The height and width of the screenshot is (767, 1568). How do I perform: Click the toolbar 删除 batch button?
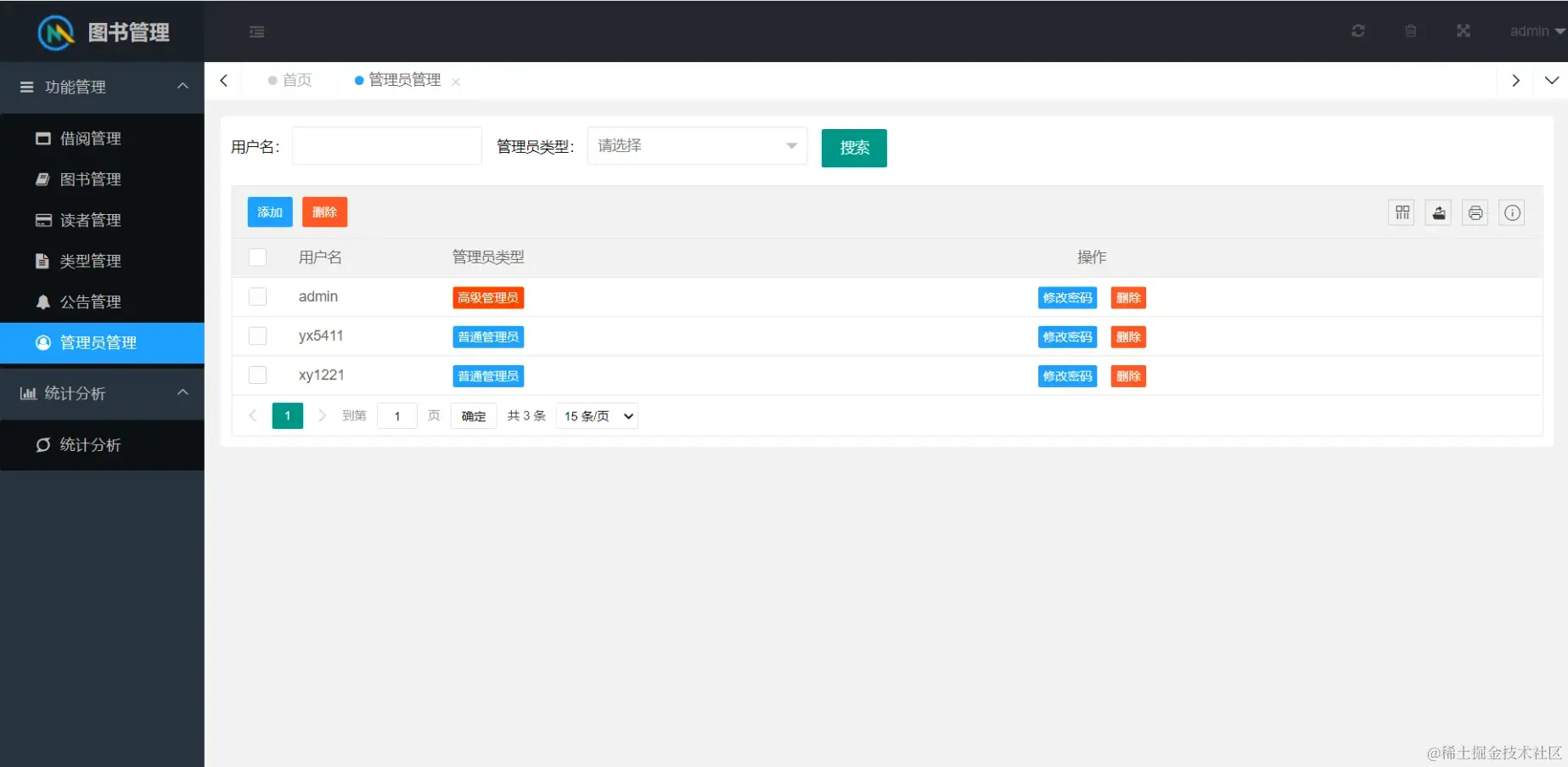324,212
